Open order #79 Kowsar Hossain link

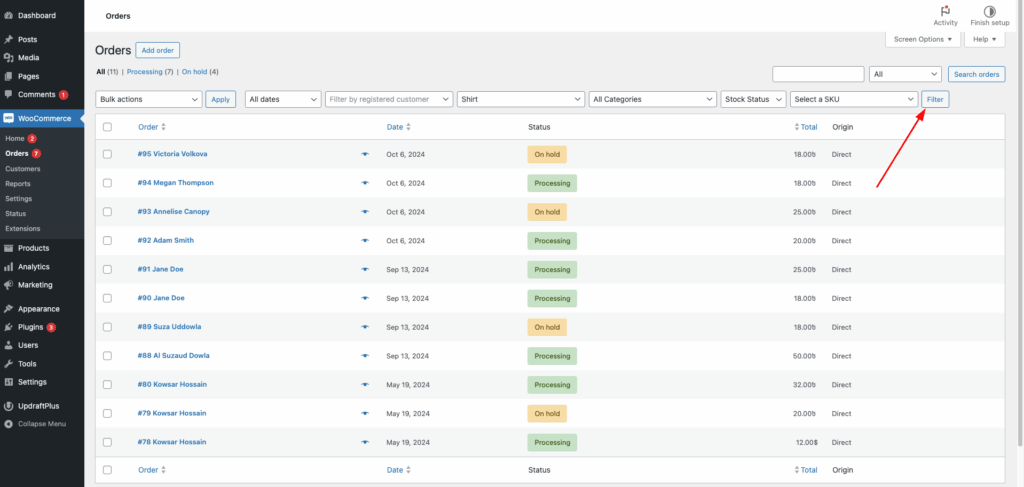[172, 413]
